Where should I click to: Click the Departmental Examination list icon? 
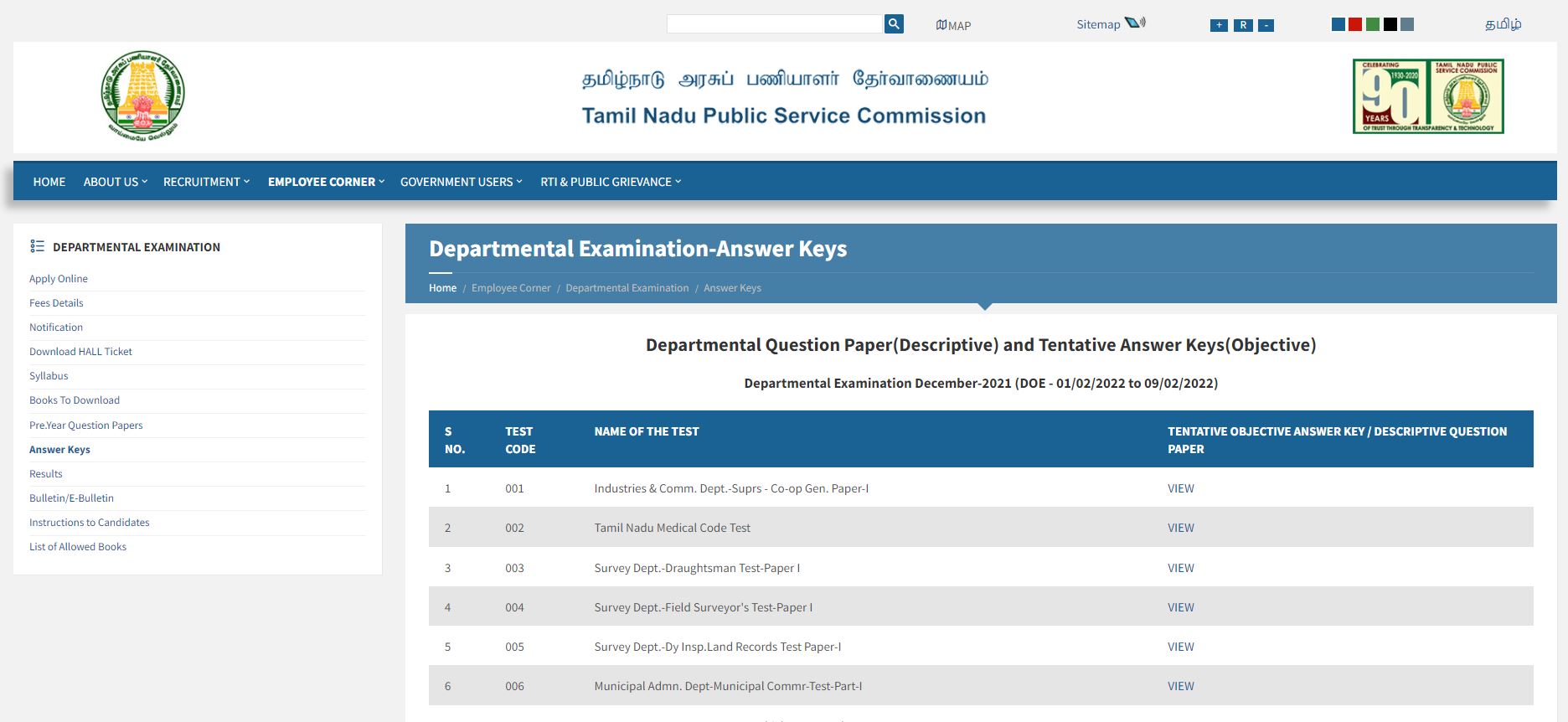coord(37,246)
